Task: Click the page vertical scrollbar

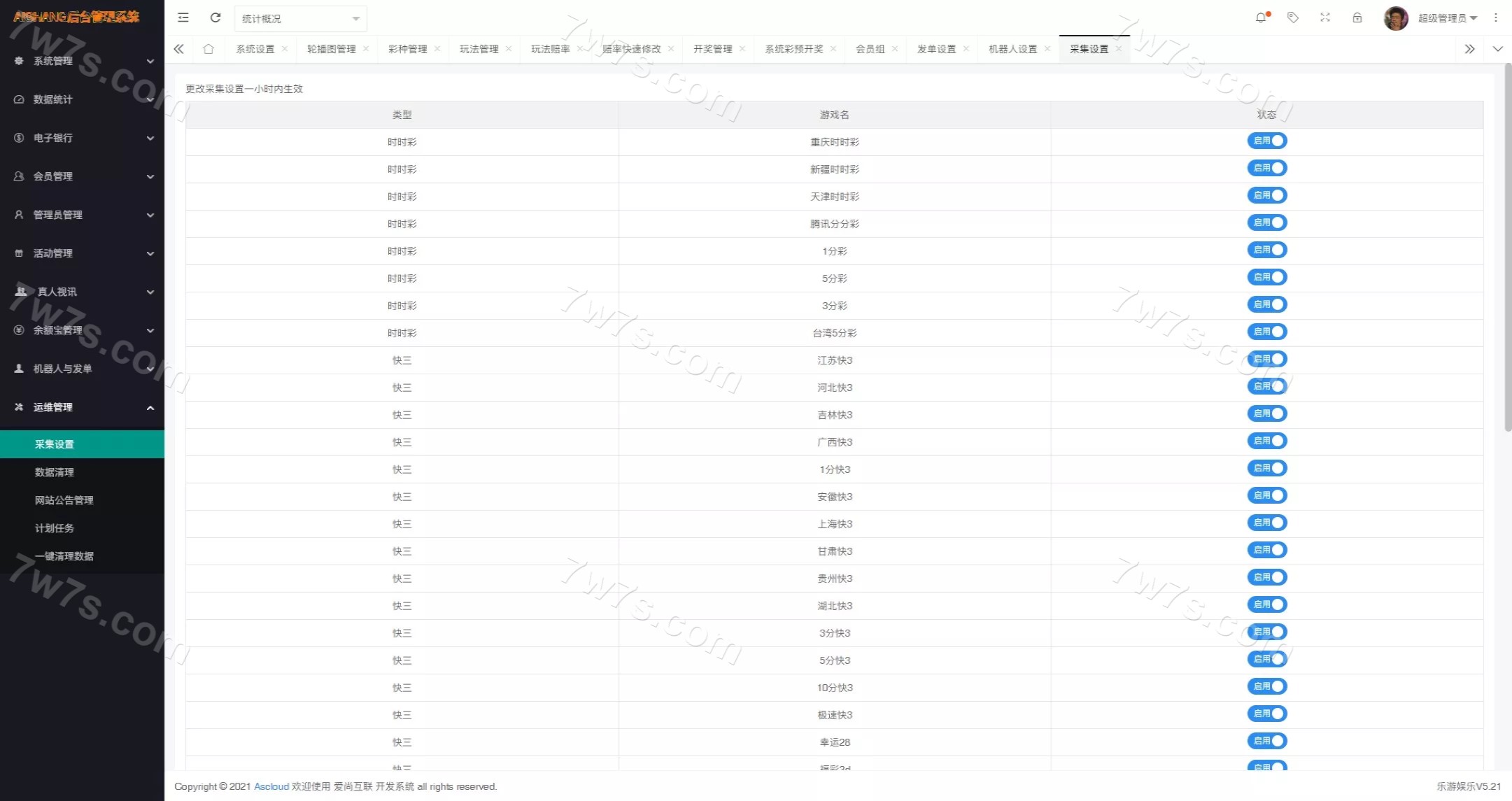Action: (x=1507, y=246)
